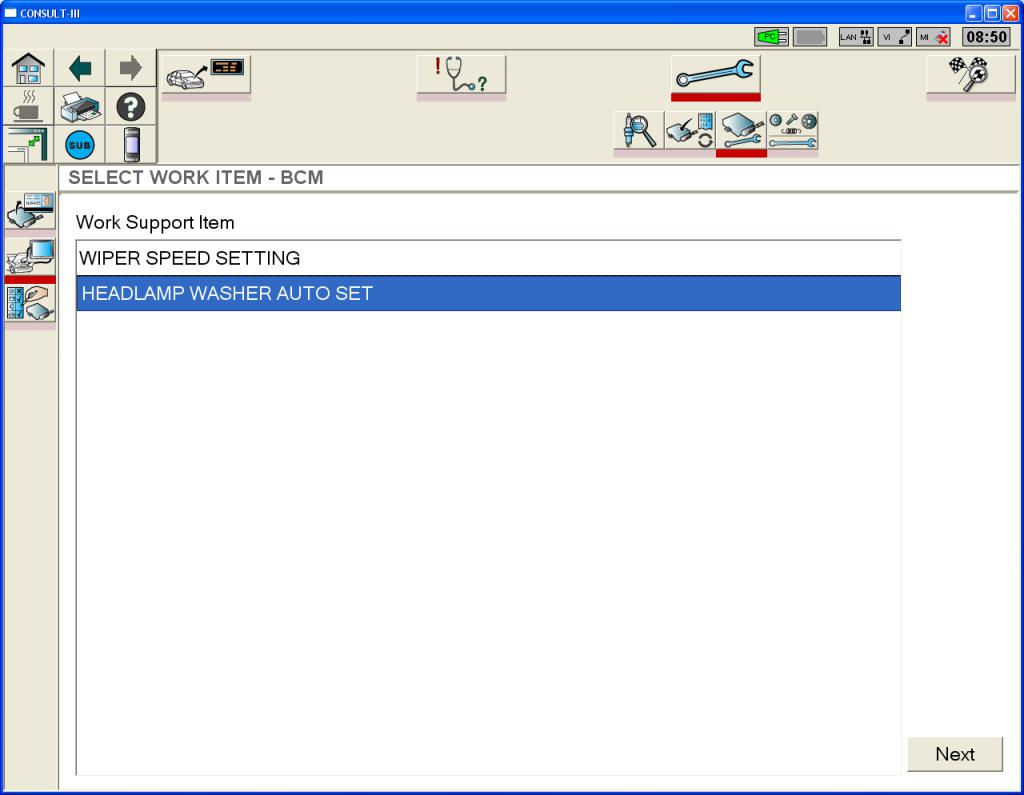Click the Home icon
This screenshot has height=795, width=1024.
(x=27, y=68)
